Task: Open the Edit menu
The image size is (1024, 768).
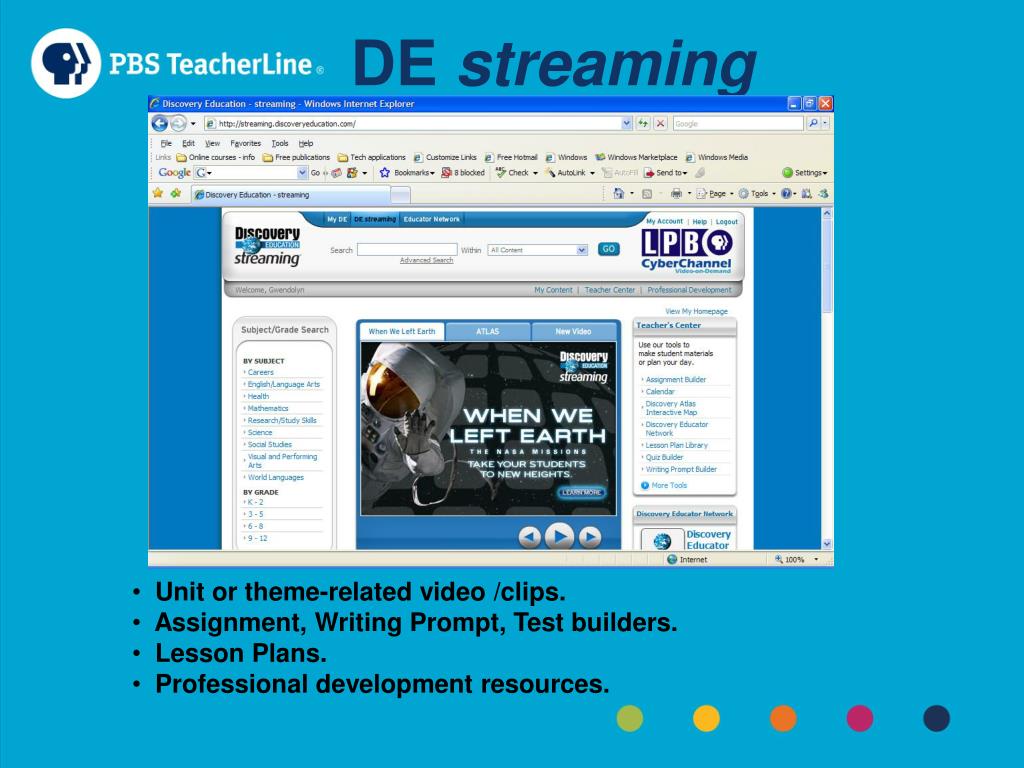Action: coord(188,143)
